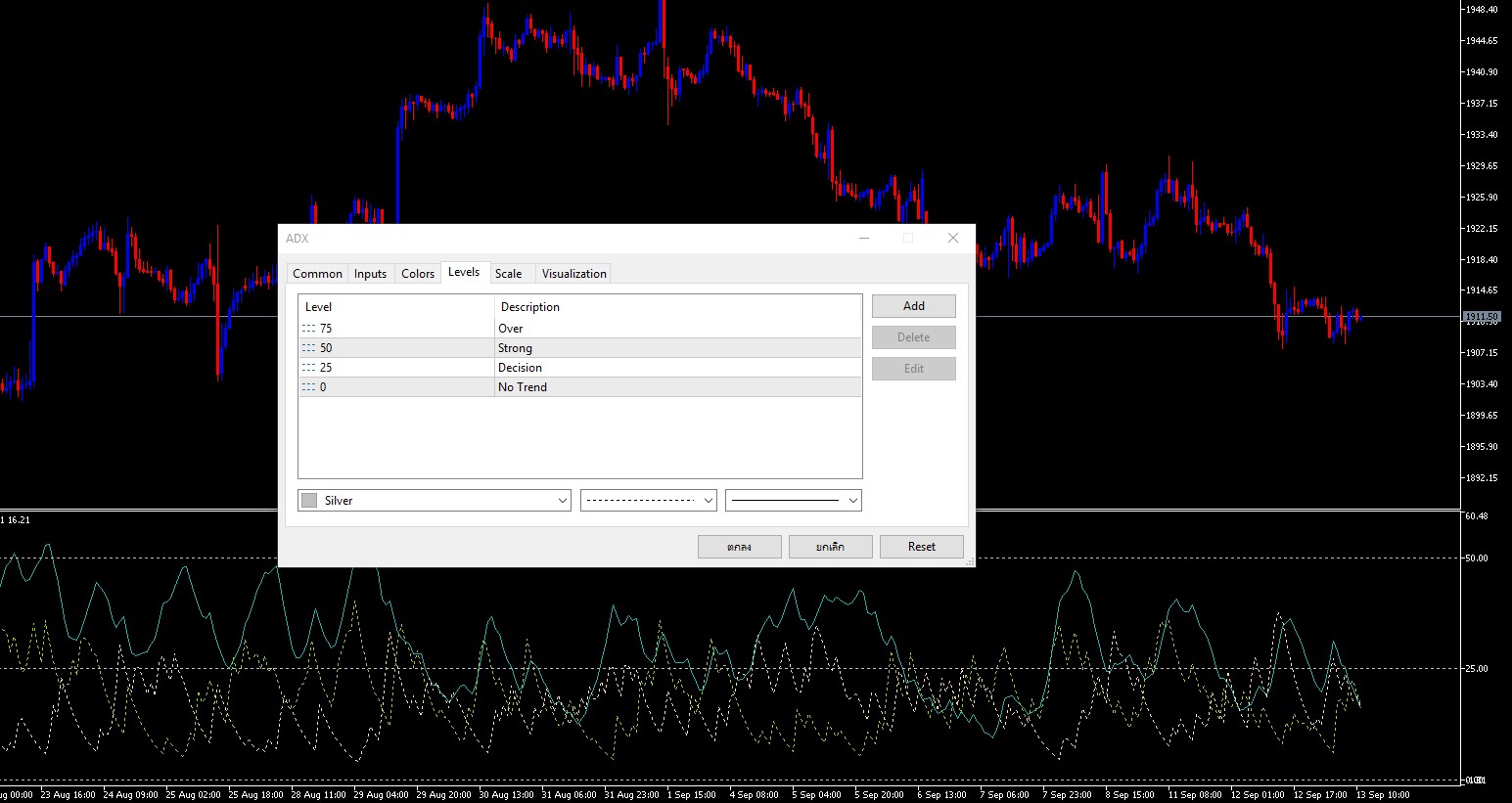Click the 7 Sep 06:00 time label
Viewport: 1512px width, 803px height.
[1004, 795]
